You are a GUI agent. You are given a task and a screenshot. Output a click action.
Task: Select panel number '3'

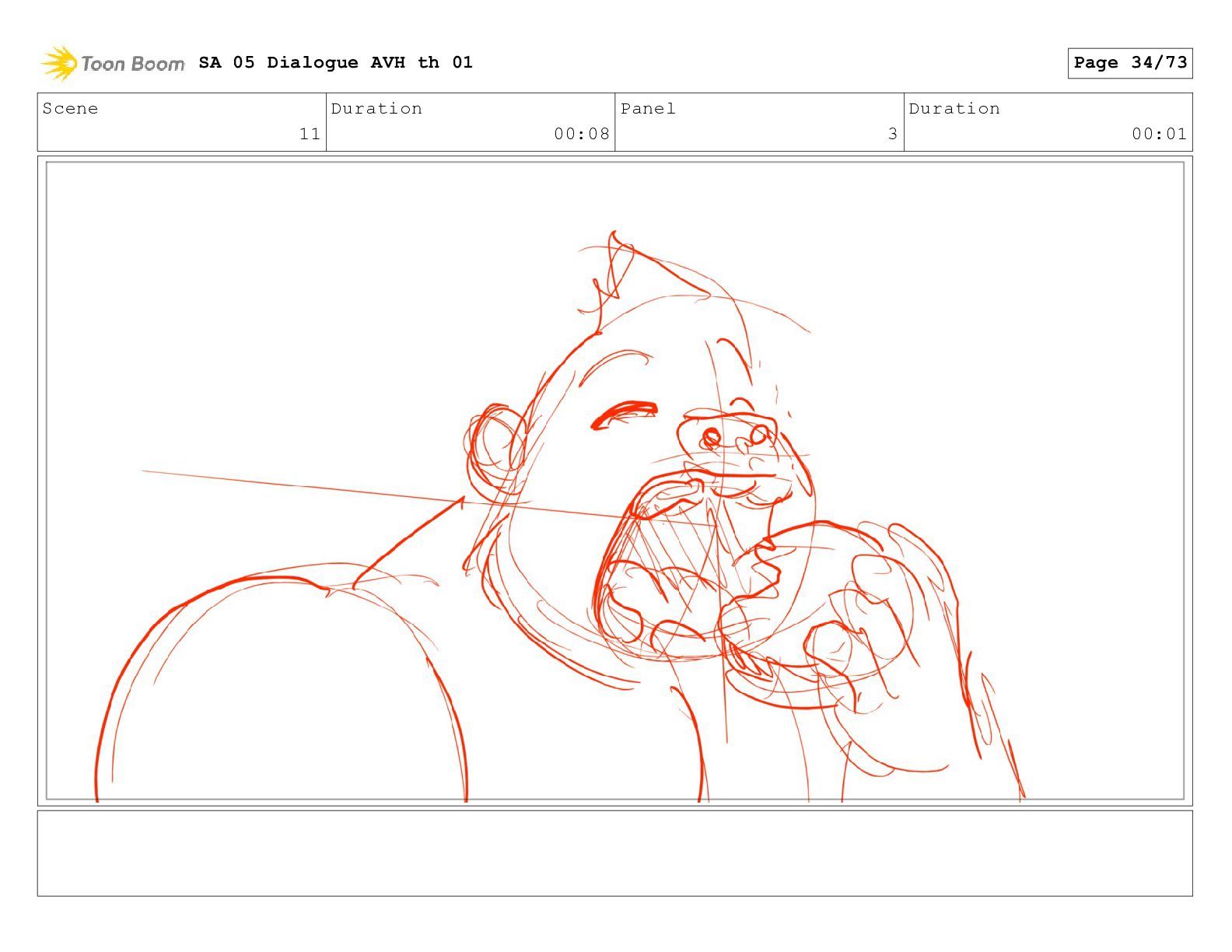click(893, 134)
